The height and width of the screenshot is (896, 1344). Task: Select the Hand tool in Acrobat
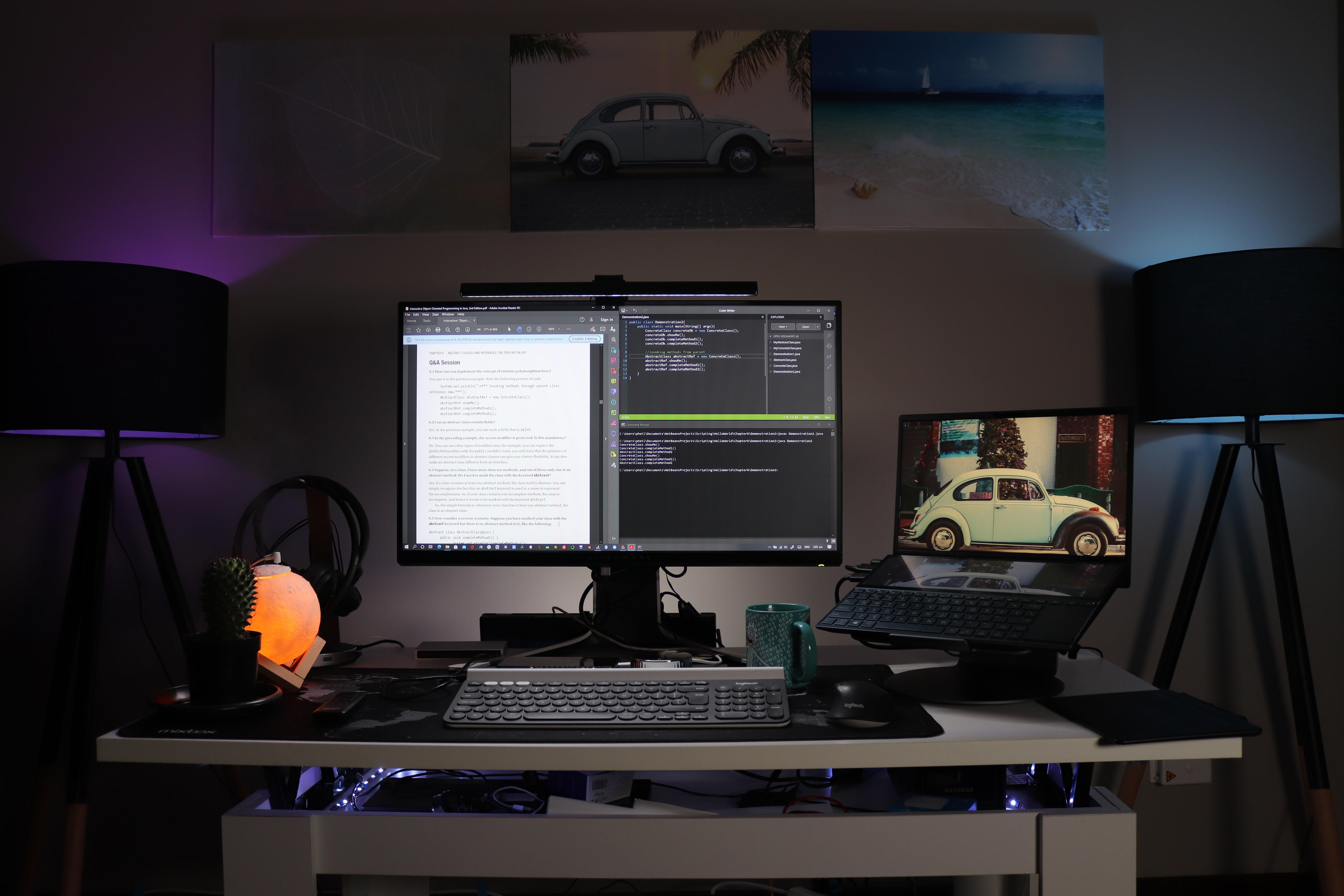point(519,329)
